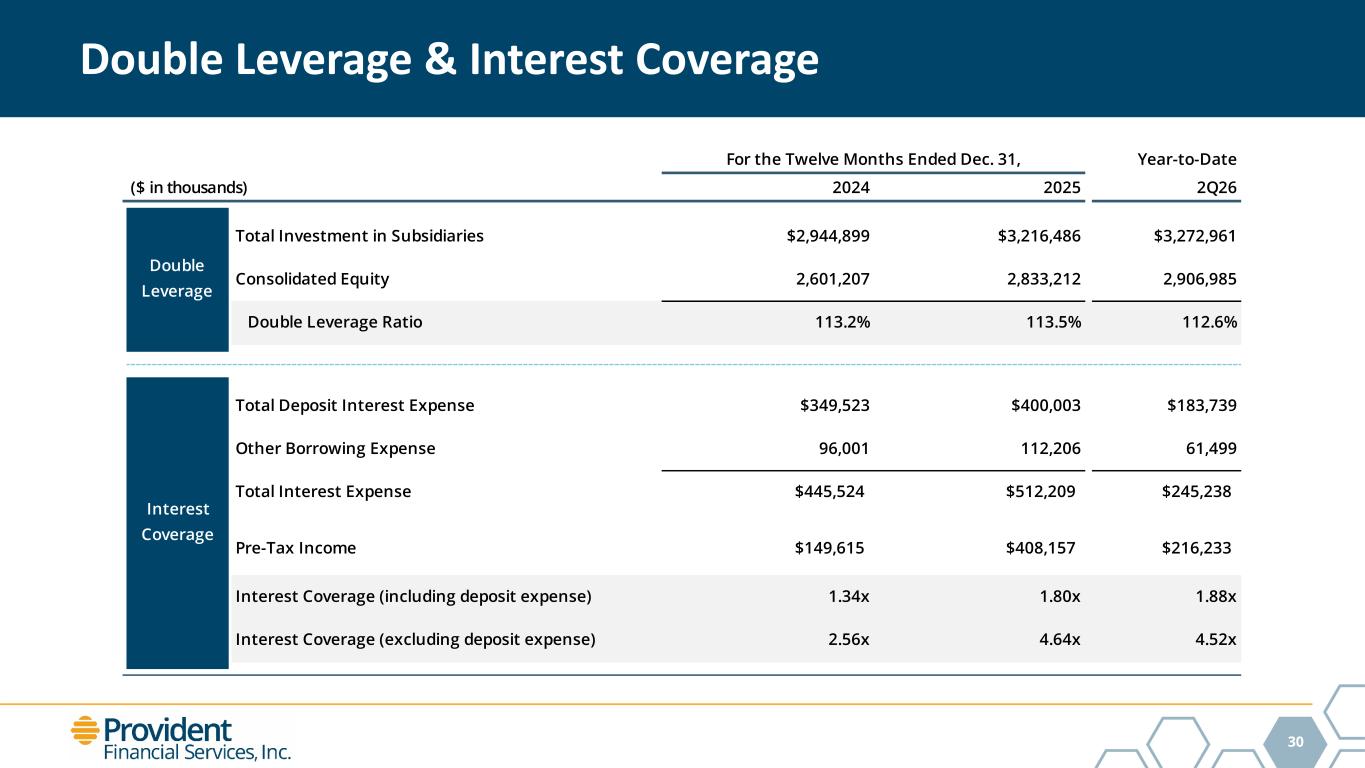The height and width of the screenshot is (768, 1365).
Task: Click the page number 30 hexagon
Action: pos(1296,742)
